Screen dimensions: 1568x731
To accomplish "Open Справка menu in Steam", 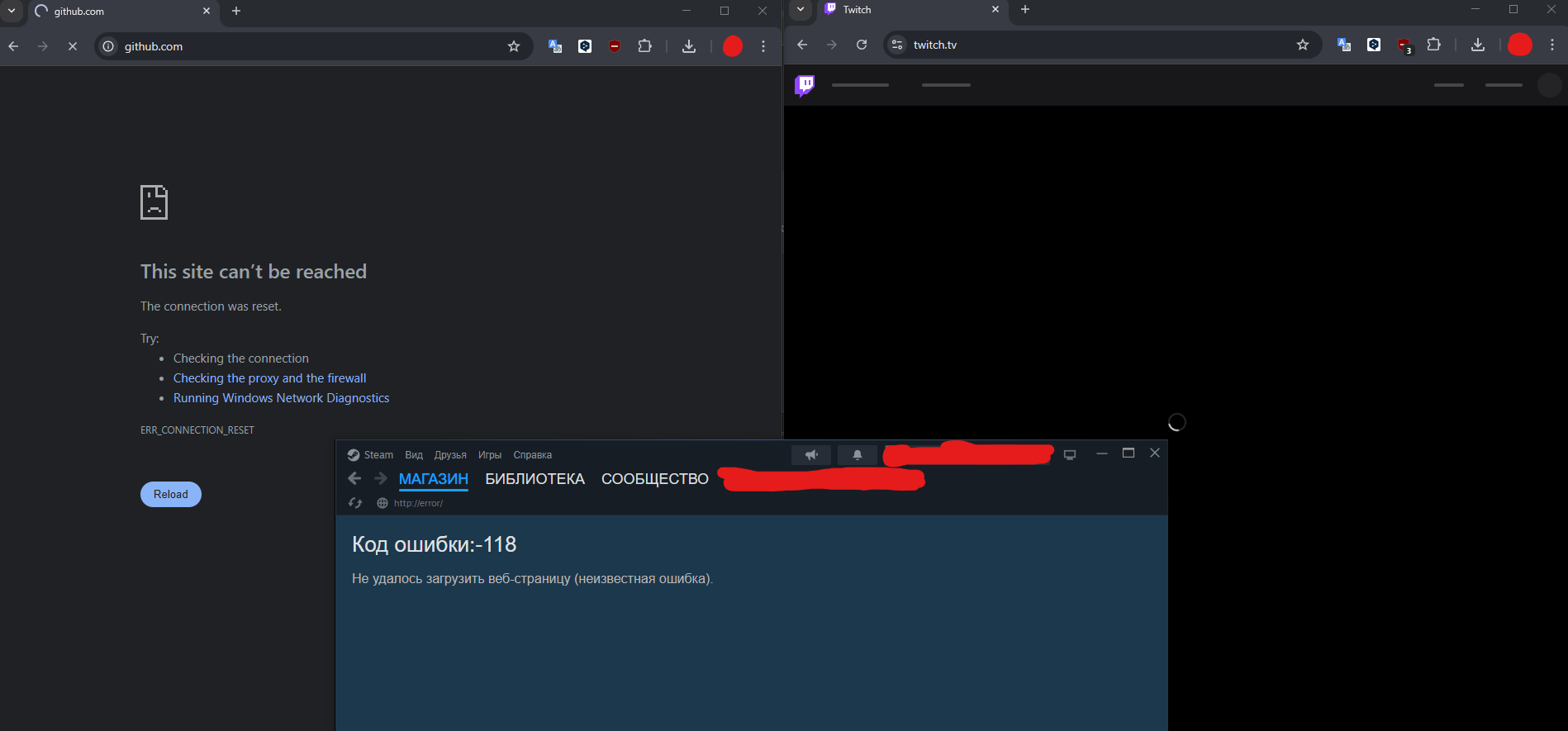I will point(533,455).
